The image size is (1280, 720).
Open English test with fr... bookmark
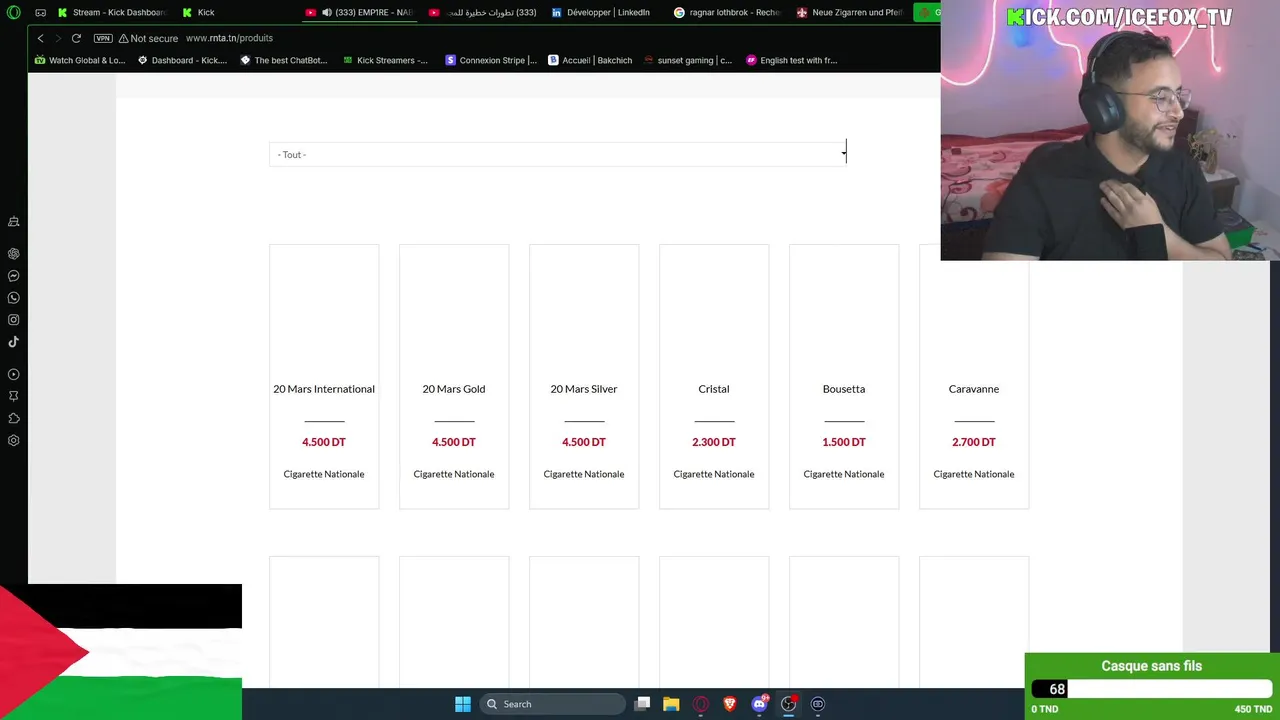(791, 60)
